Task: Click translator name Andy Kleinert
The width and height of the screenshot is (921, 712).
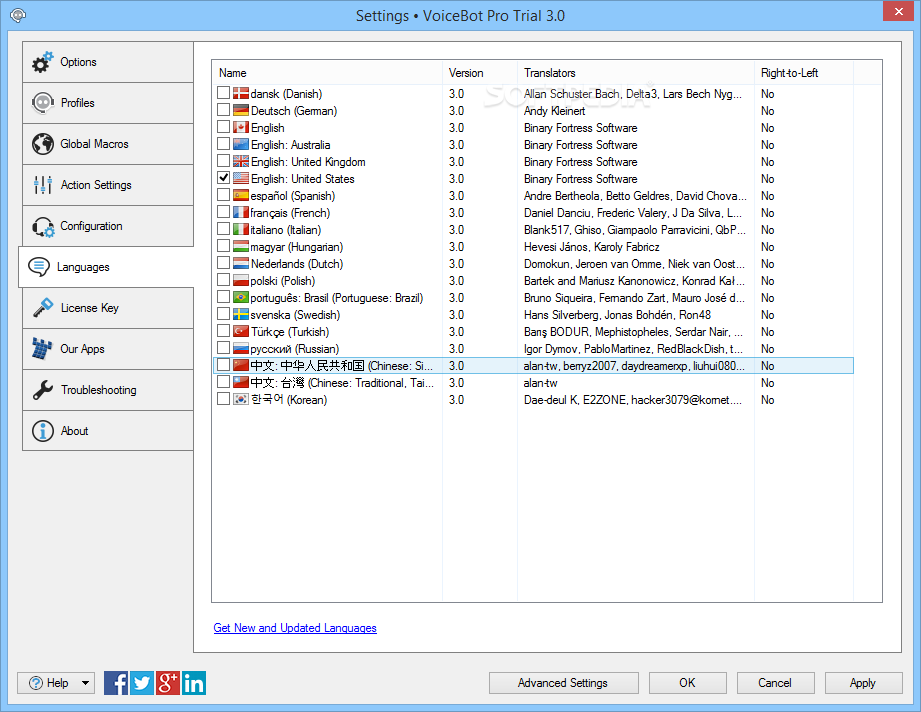Action: point(554,111)
